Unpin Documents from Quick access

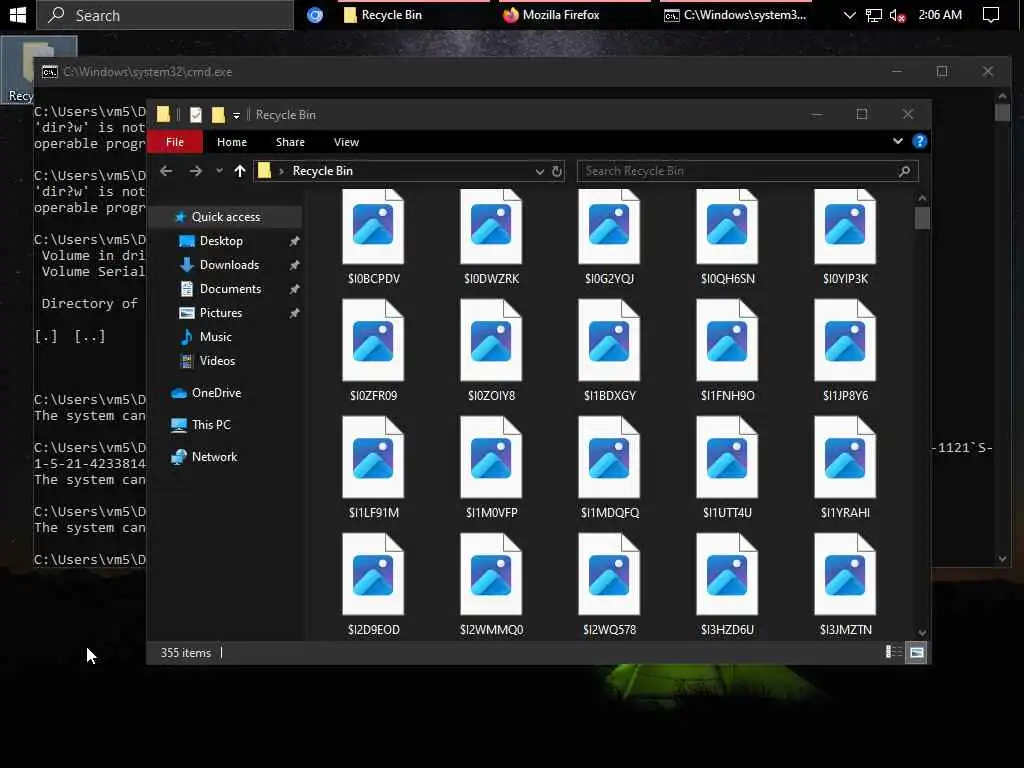click(295, 289)
